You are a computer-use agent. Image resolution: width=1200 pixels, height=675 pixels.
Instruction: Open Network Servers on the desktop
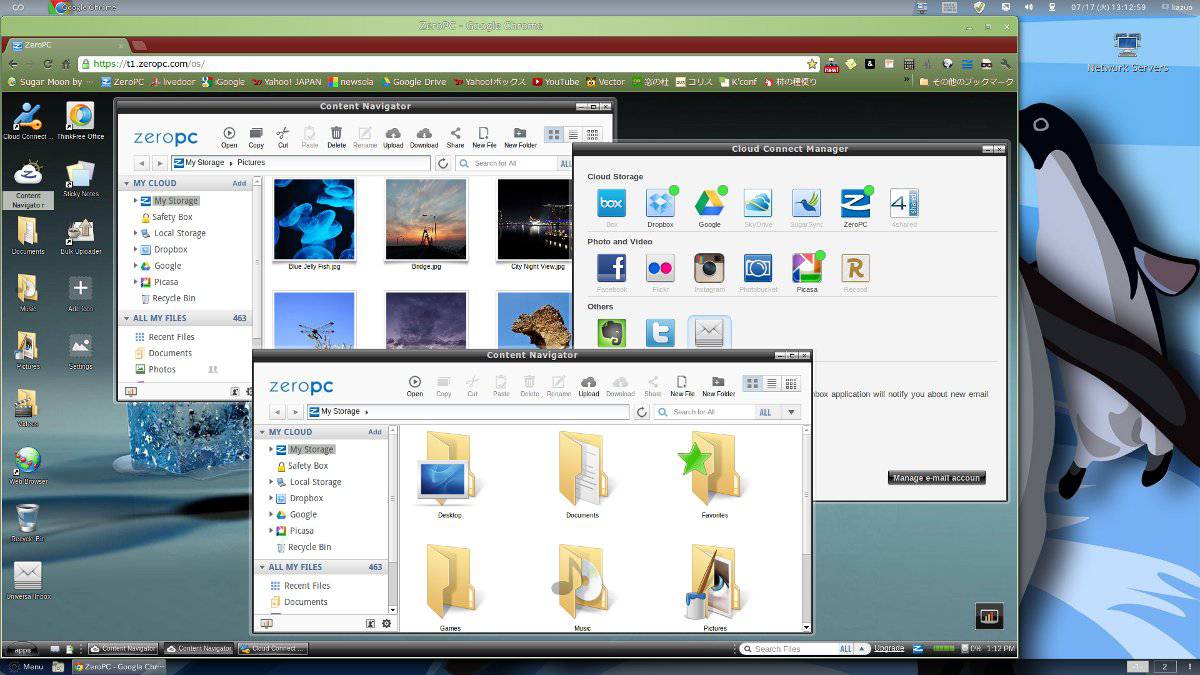point(1127,52)
